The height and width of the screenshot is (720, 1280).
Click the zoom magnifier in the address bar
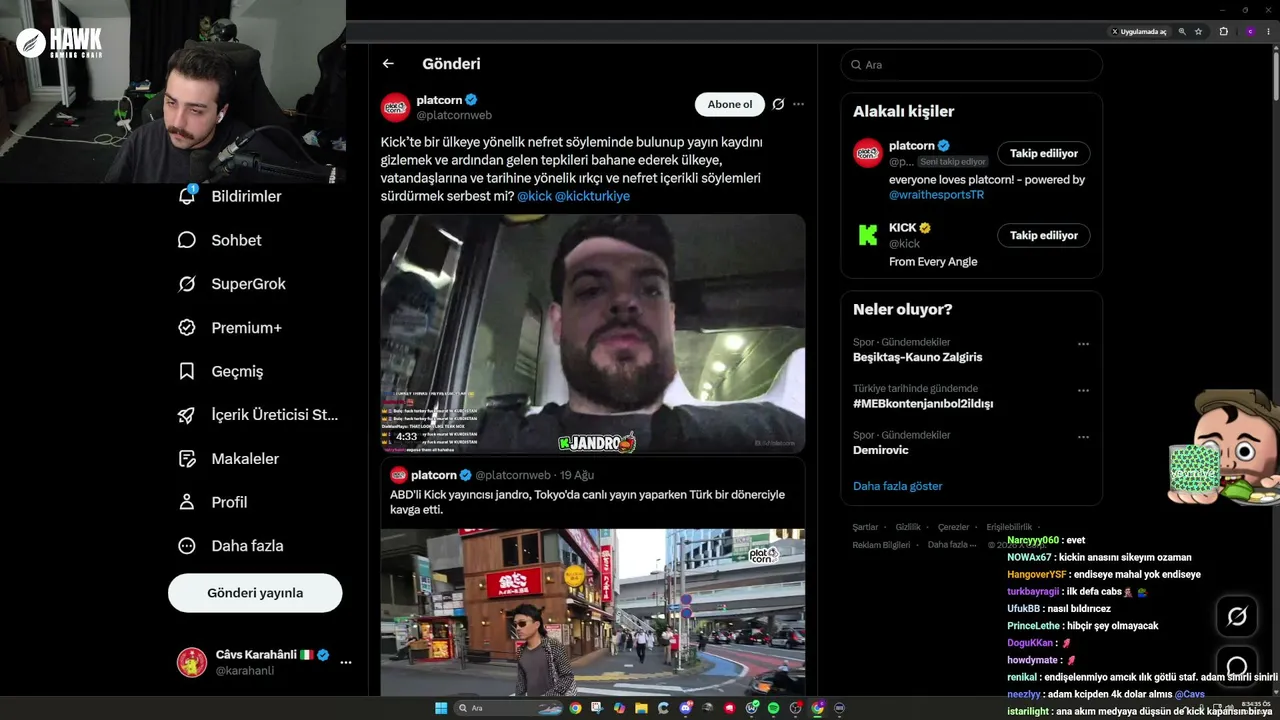click(x=1182, y=32)
